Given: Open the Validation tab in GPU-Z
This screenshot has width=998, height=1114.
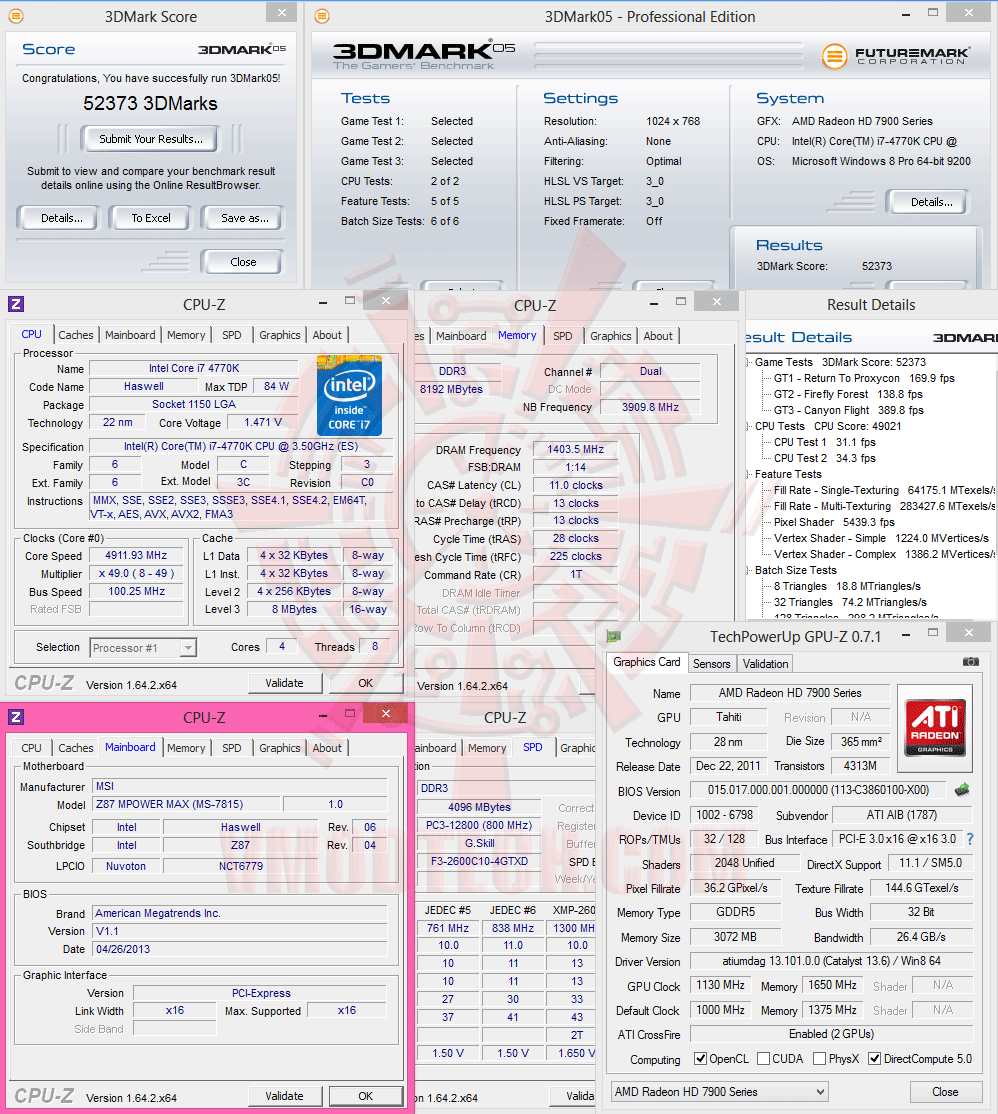Looking at the screenshot, I should point(765,664).
